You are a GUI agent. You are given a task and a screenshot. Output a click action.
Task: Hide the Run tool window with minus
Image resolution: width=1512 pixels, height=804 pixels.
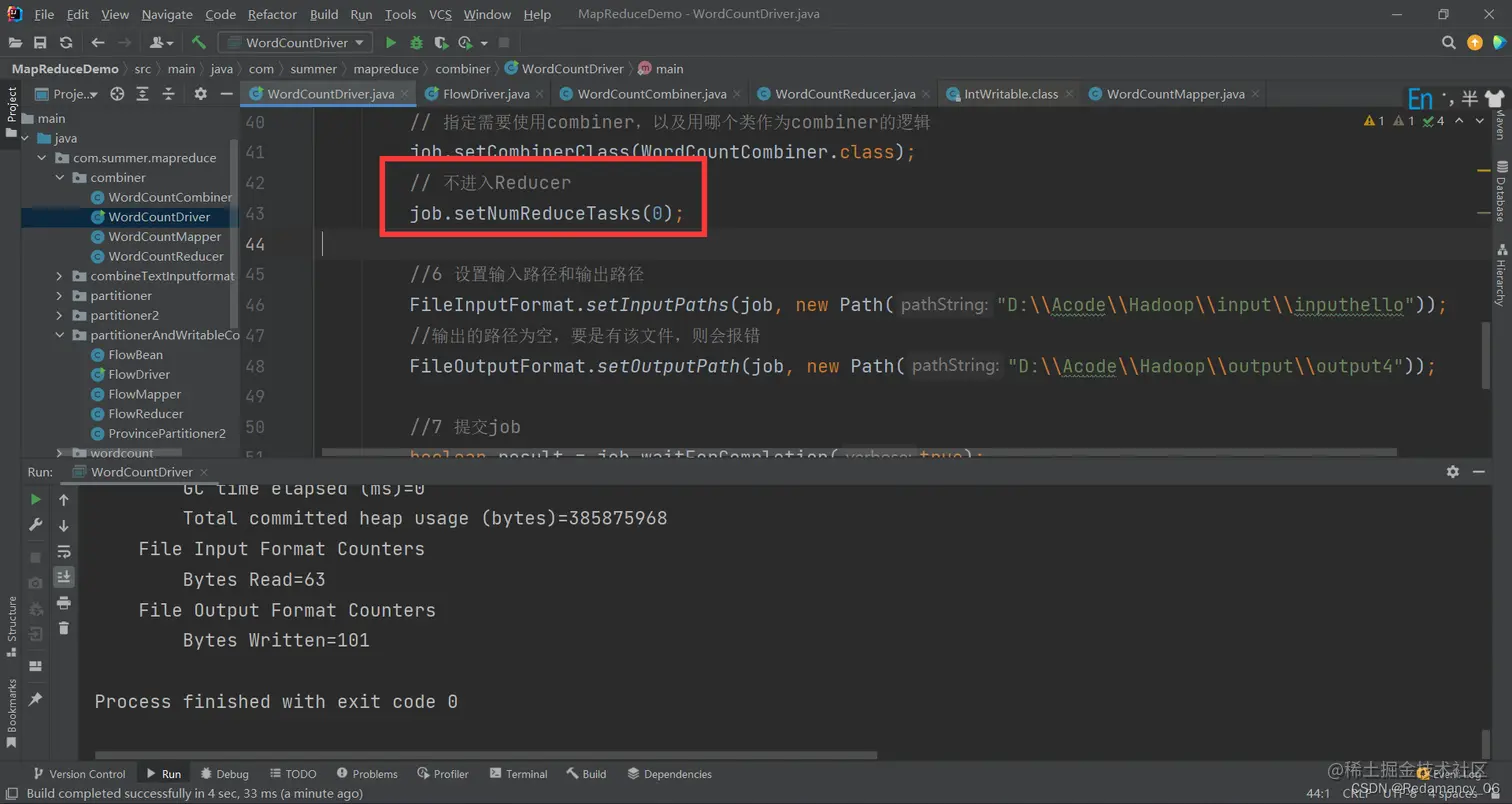(x=1481, y=472)
